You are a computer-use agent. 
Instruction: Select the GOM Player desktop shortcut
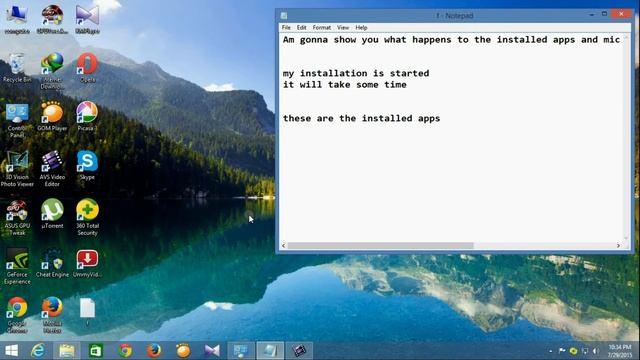(52, 117)
